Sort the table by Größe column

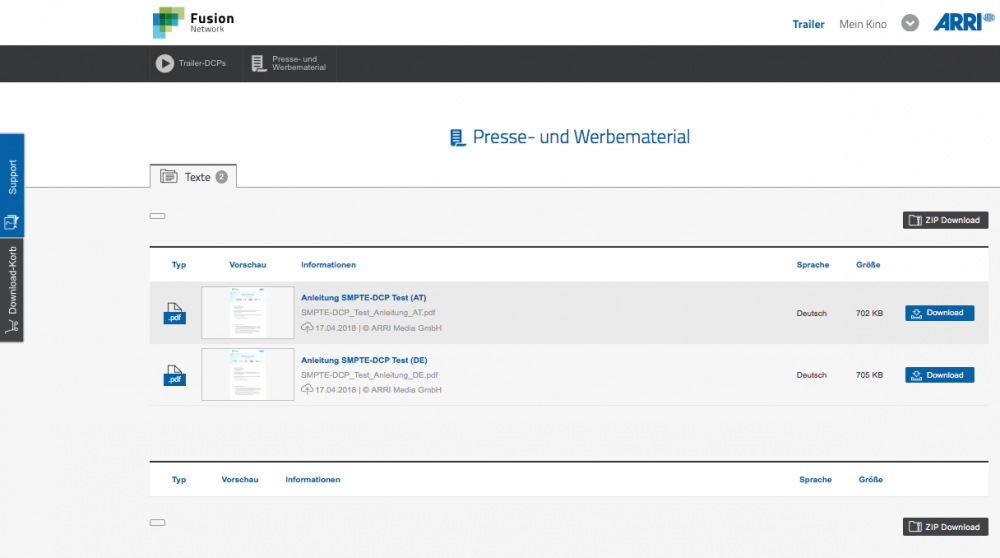tap(868, 265)
